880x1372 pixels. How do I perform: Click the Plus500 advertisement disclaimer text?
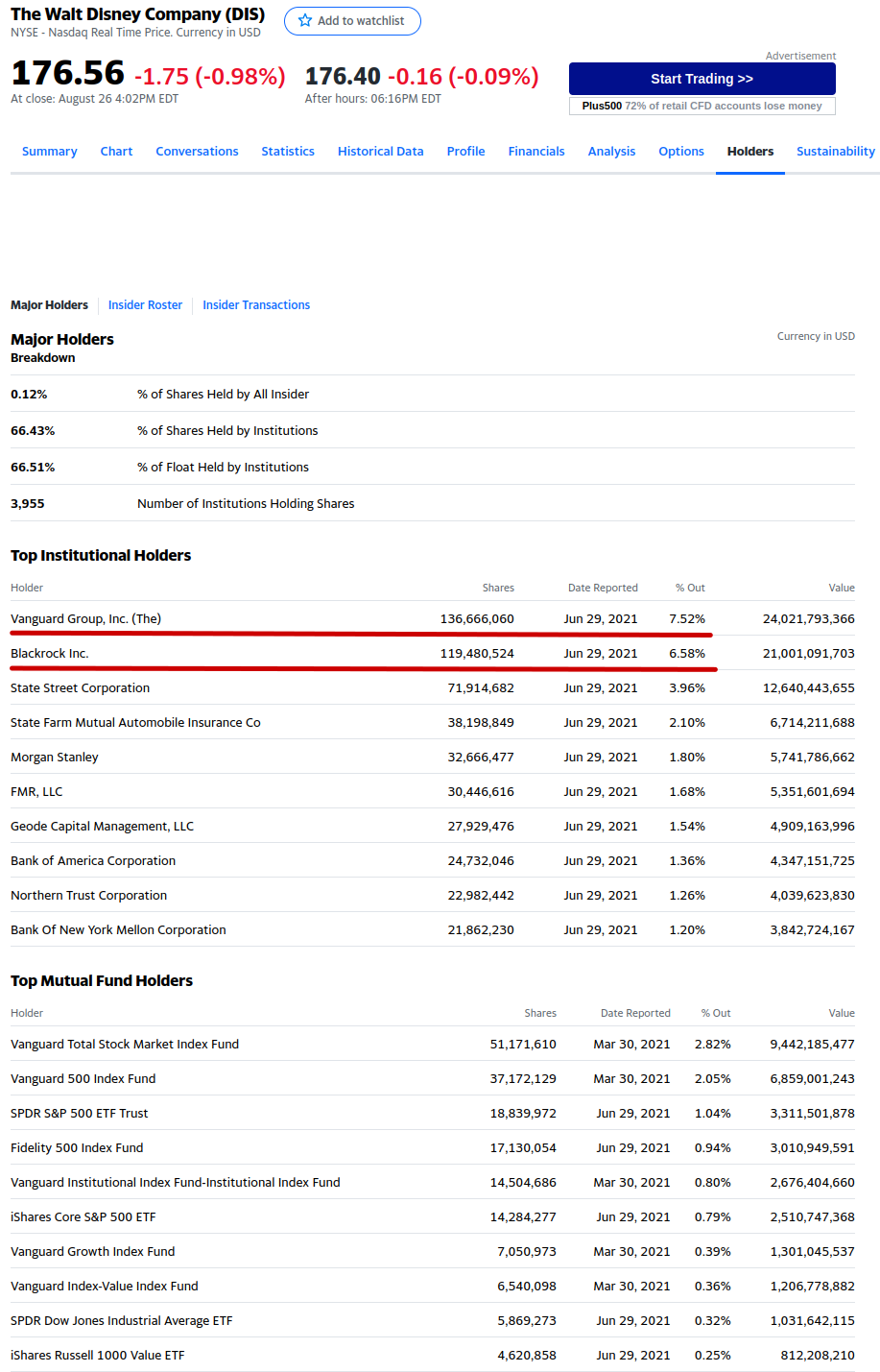[702, 107]
